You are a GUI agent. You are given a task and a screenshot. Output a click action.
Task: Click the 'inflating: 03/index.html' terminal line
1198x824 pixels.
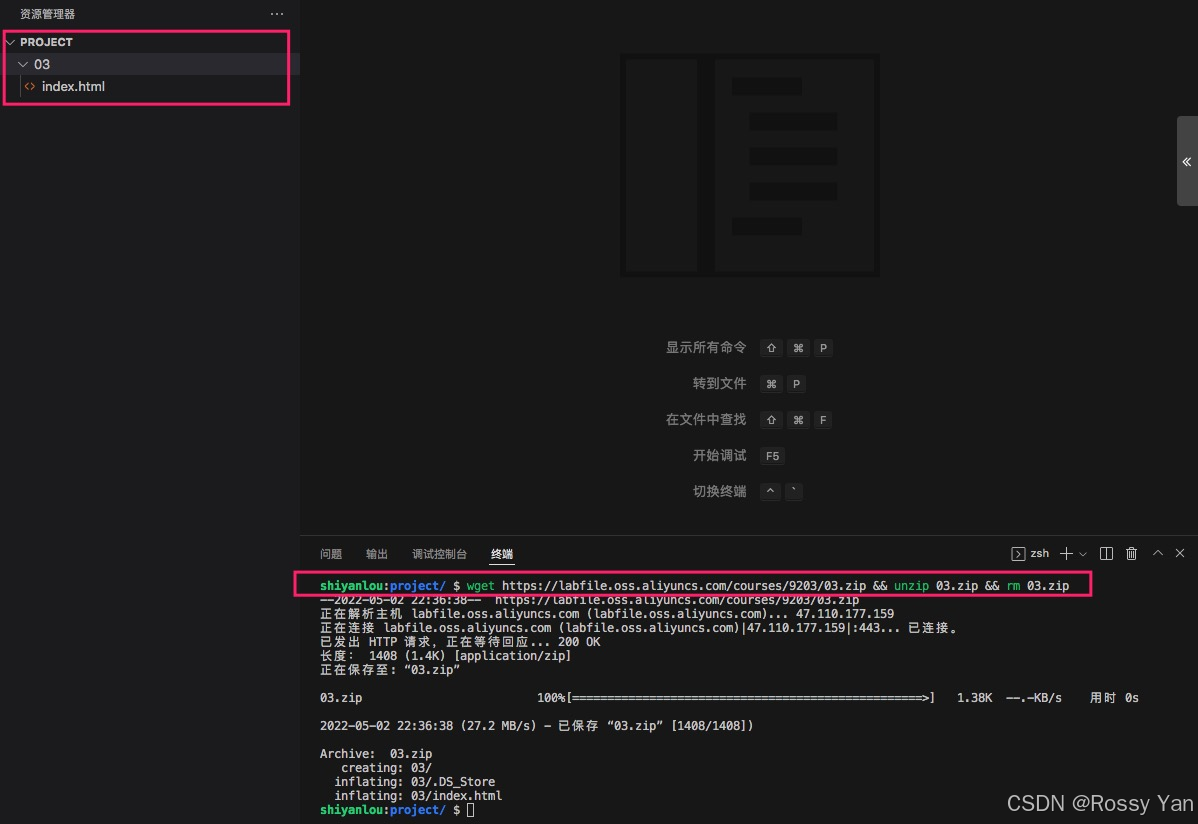click(418, 796)
